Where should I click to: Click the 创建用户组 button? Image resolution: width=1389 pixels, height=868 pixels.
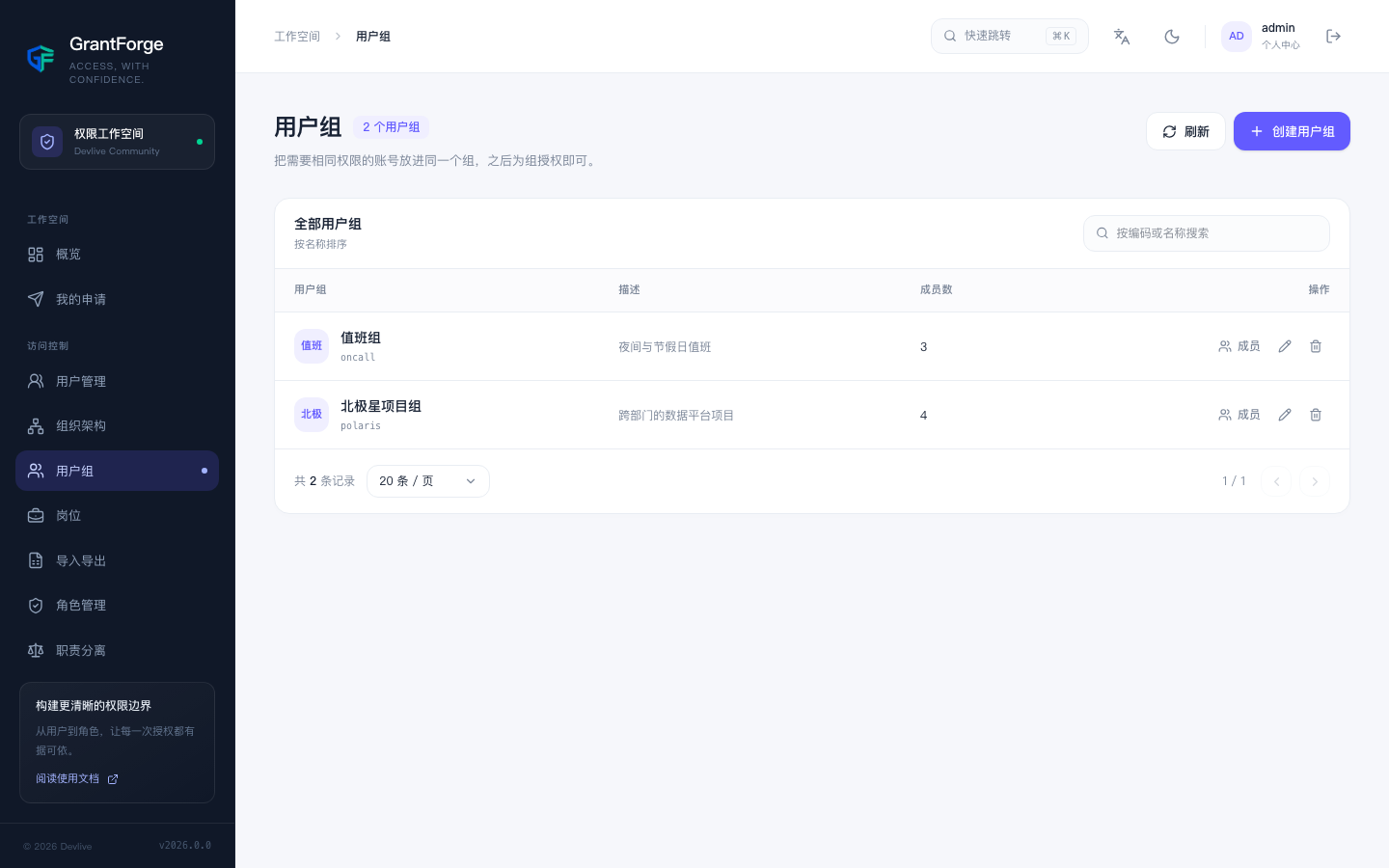coord(1292,131)
